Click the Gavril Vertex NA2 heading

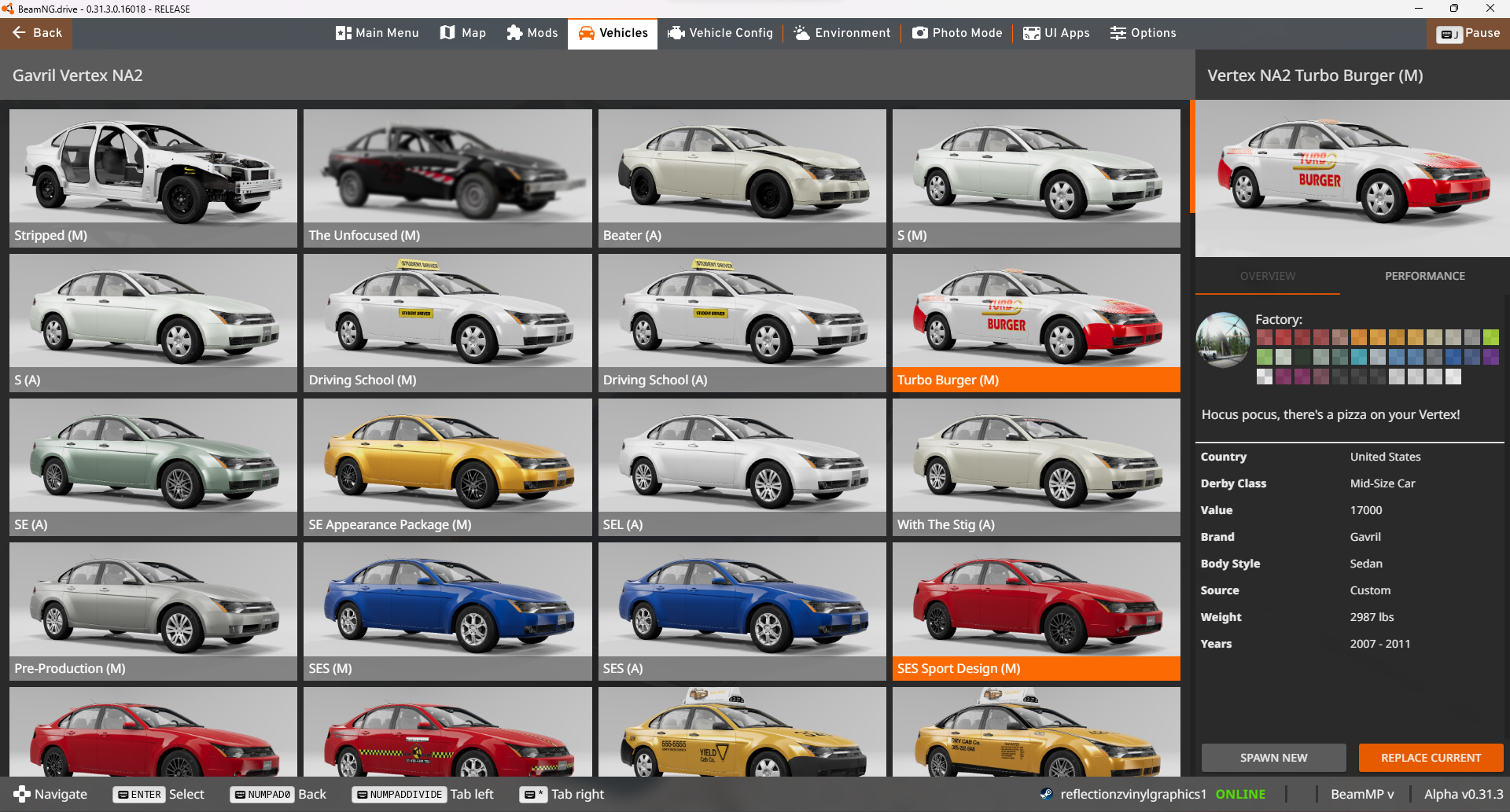tap(78, 75)
